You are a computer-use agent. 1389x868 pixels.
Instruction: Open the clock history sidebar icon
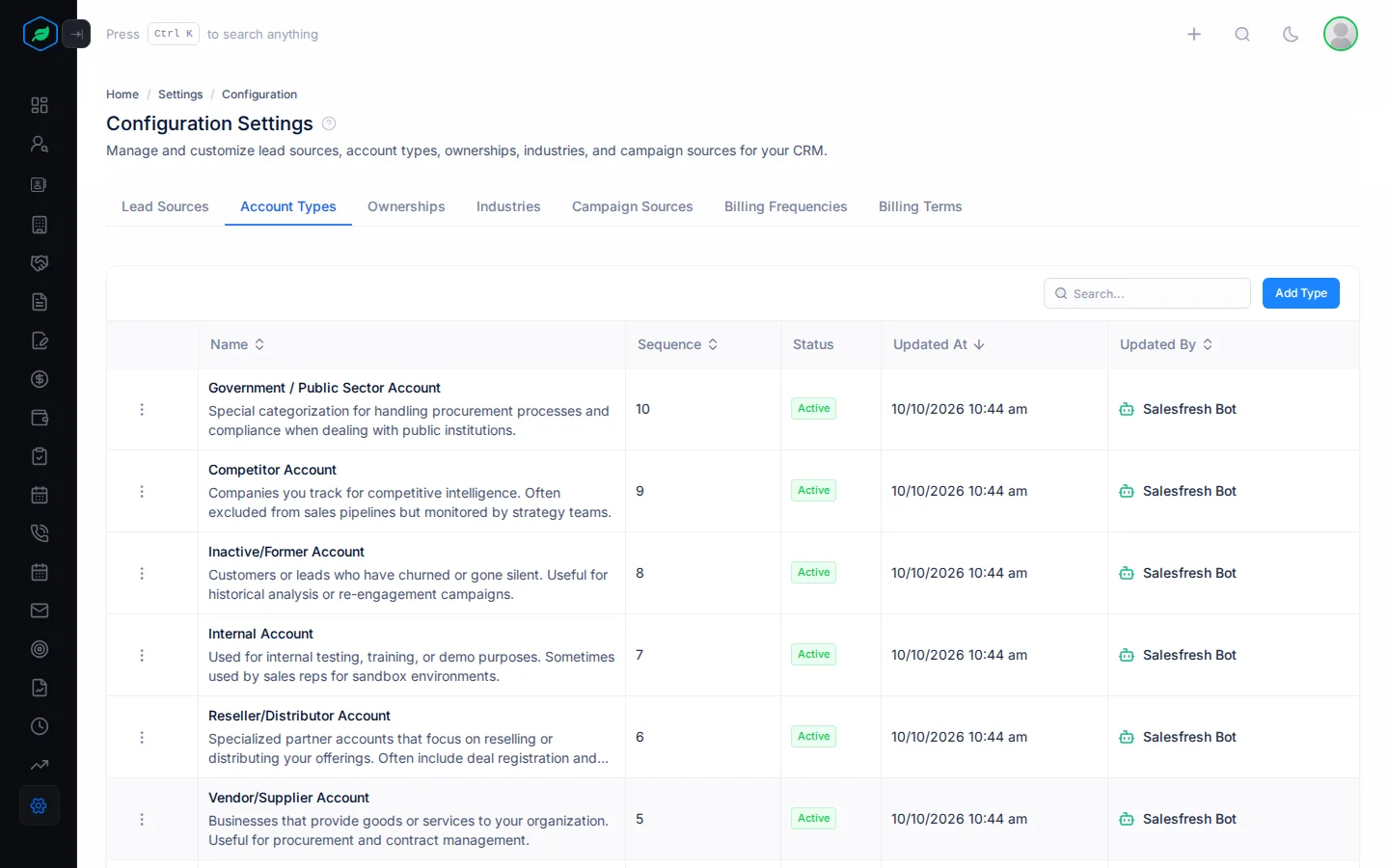click(40, 726)
